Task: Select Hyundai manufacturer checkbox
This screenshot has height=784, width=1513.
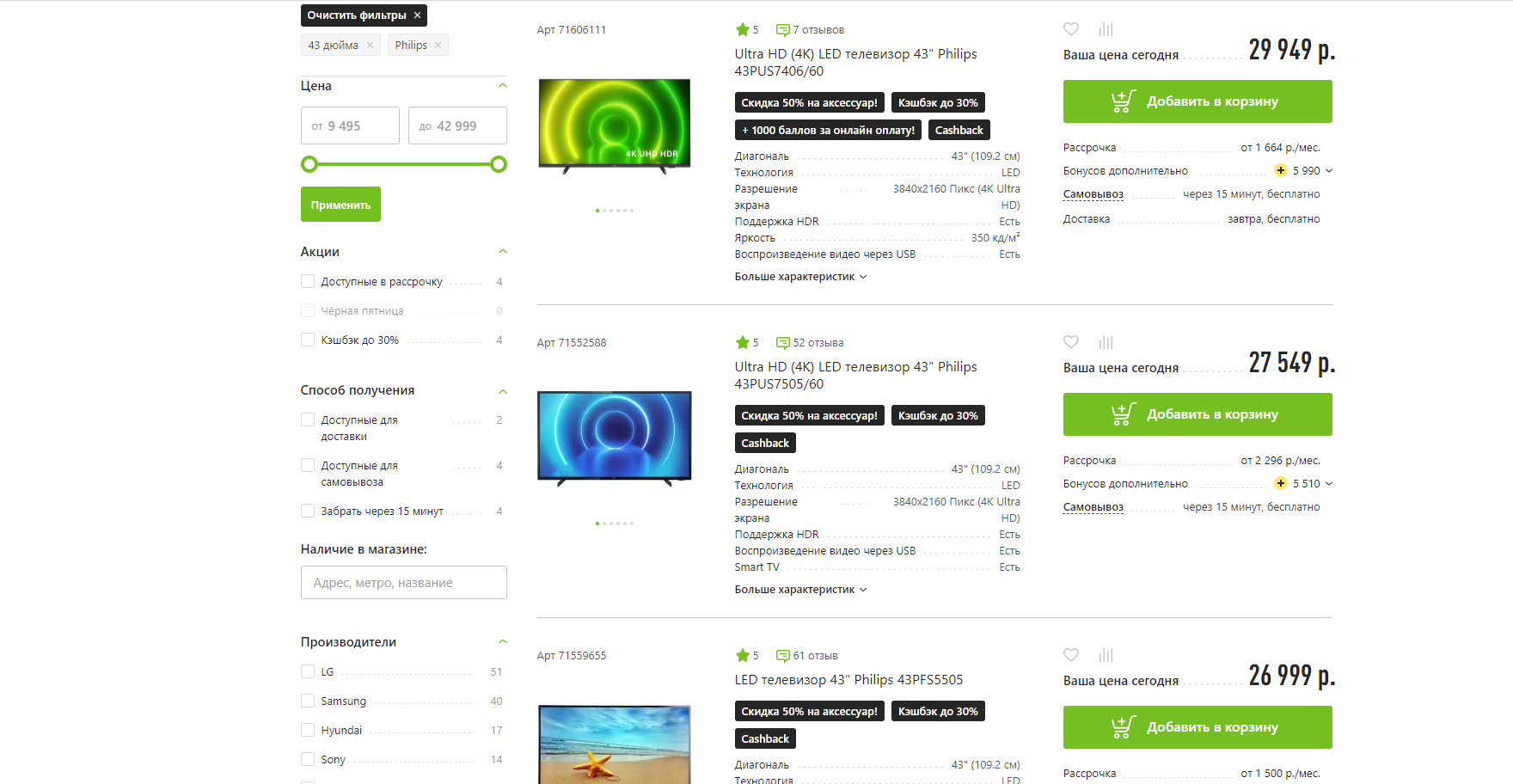Action: (x=308, y=730)
